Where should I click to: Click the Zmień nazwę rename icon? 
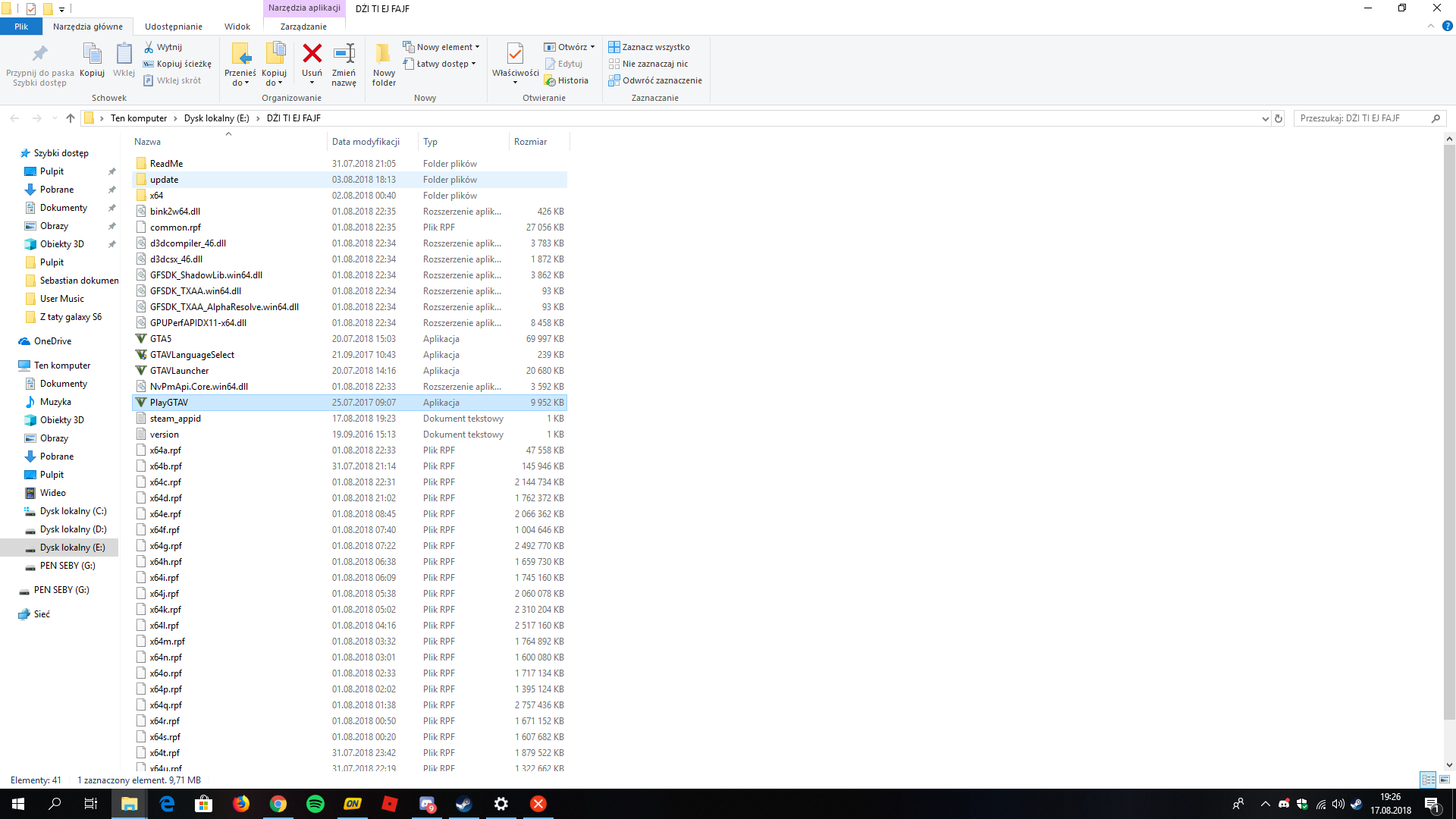pyautogui.click(x=344, y=55)
